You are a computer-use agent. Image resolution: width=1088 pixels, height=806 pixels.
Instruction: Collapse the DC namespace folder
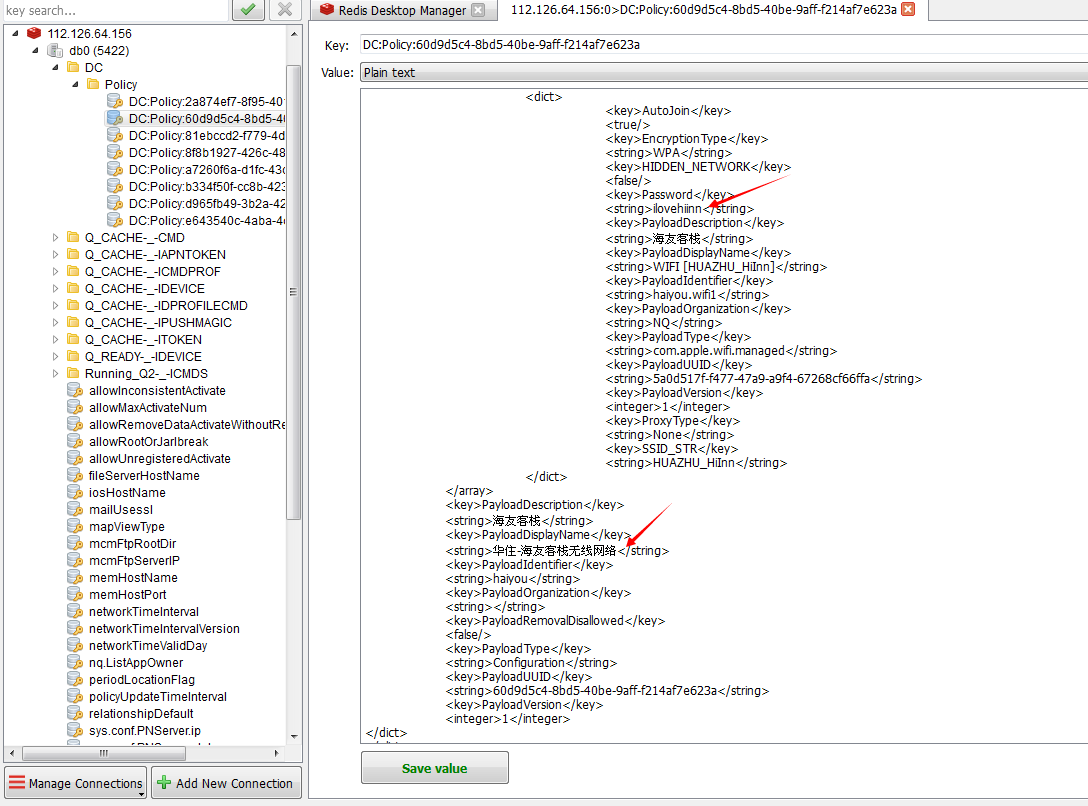(55, 67)
